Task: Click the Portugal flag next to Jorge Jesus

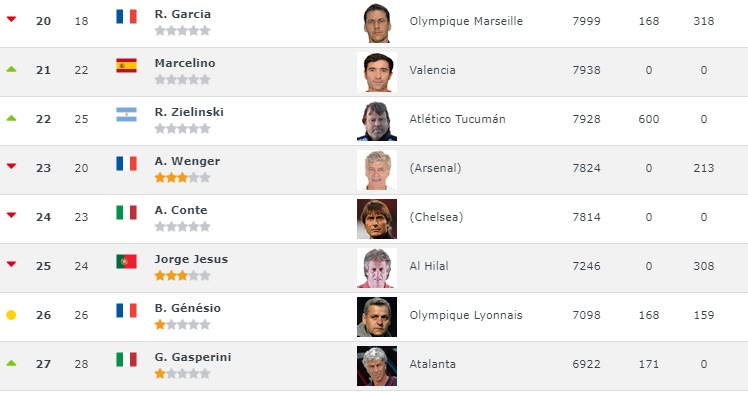Action: click(x=126, y=261)
